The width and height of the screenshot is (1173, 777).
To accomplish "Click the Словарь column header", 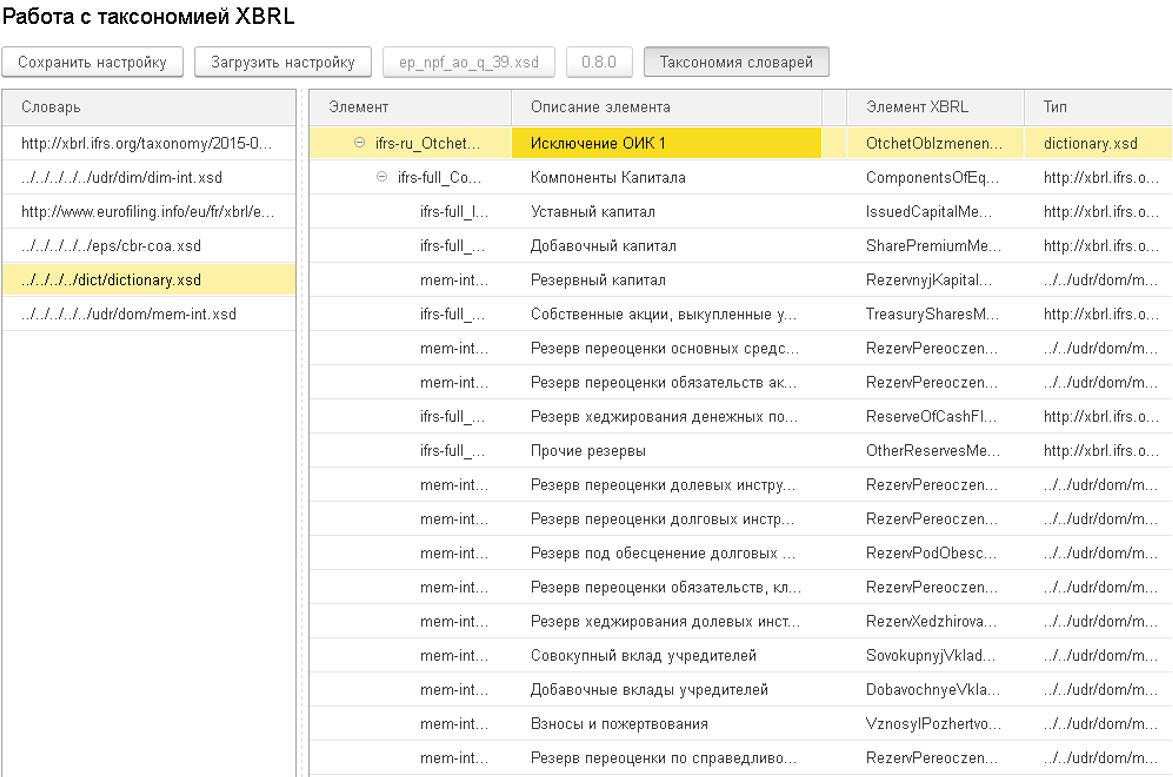I will pyautogui.click(x=51, y=107).
